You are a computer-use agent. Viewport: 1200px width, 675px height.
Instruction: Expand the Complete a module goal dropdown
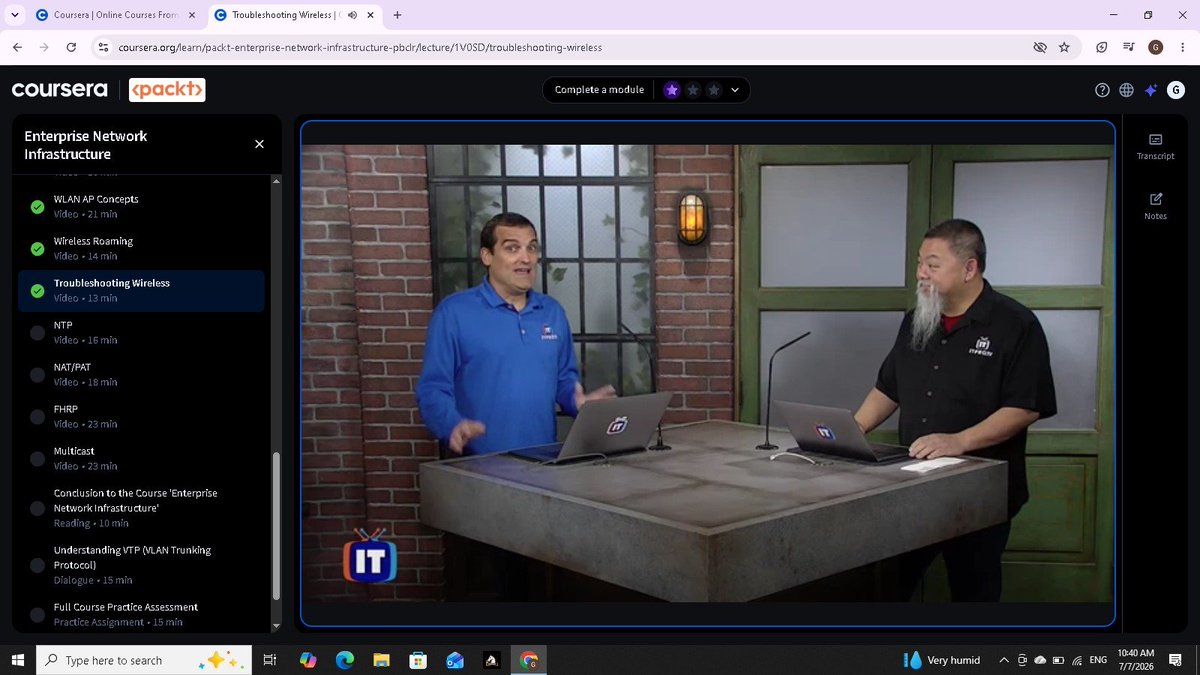[735, 90]
